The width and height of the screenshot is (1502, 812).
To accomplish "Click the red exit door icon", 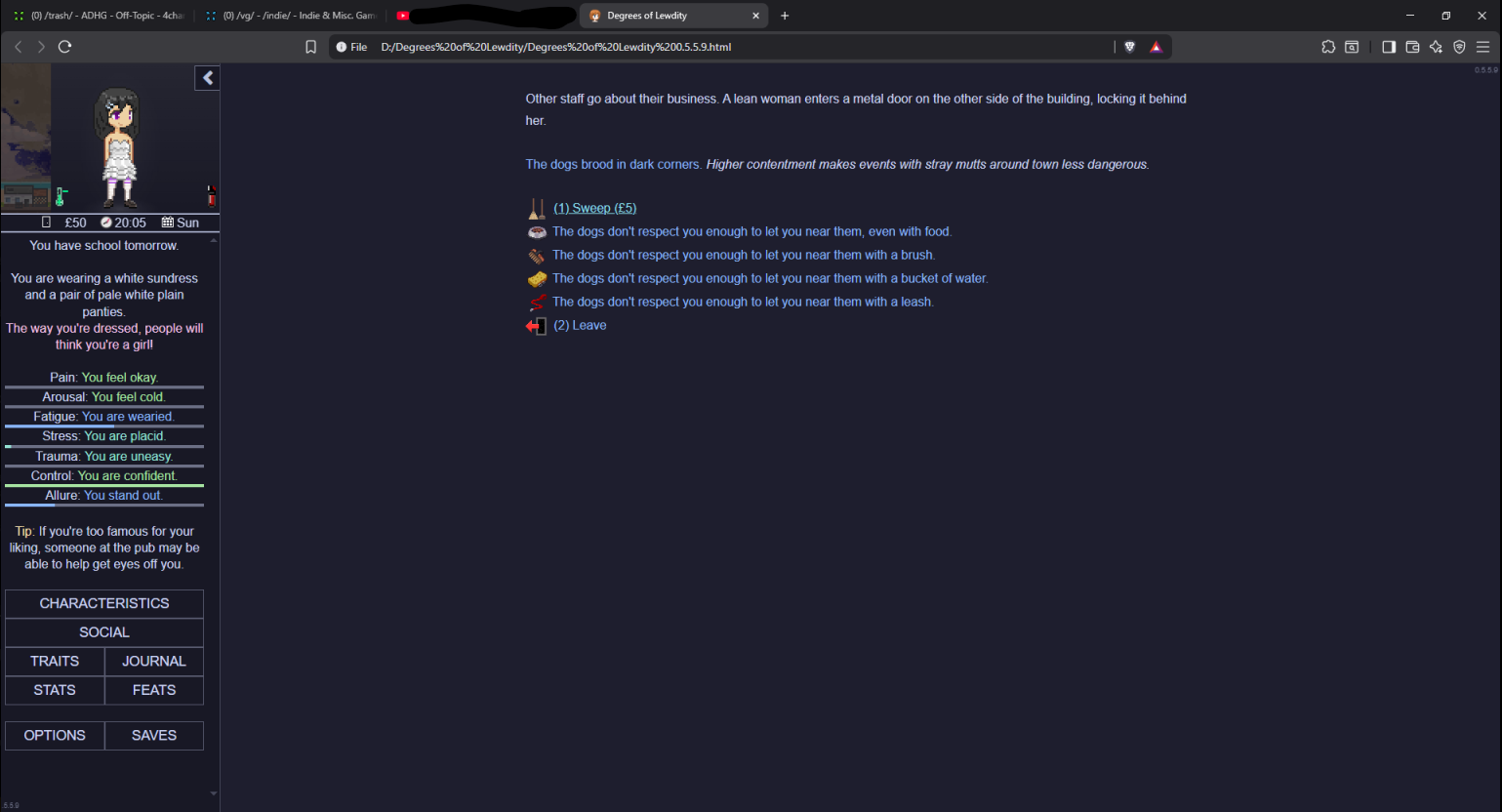I will point(536,326).
